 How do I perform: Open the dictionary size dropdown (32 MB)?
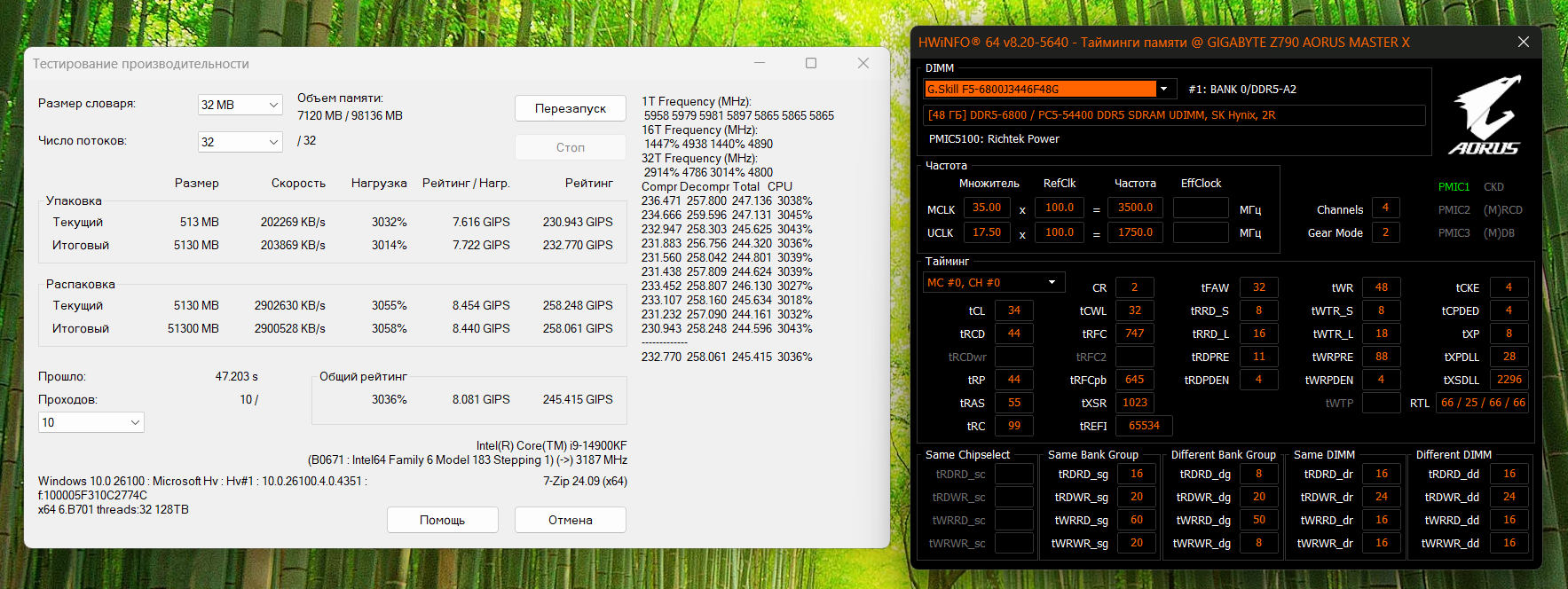240,105
